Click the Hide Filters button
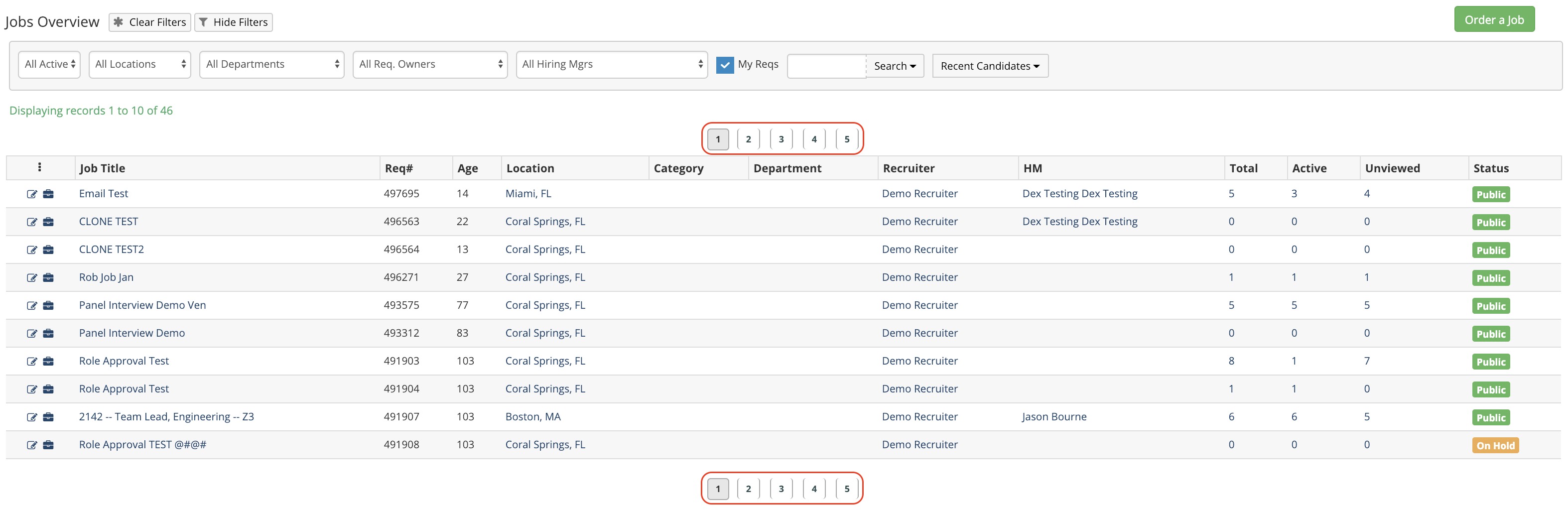The height and width of the screenshot is (510, 1568). [233, 22]
